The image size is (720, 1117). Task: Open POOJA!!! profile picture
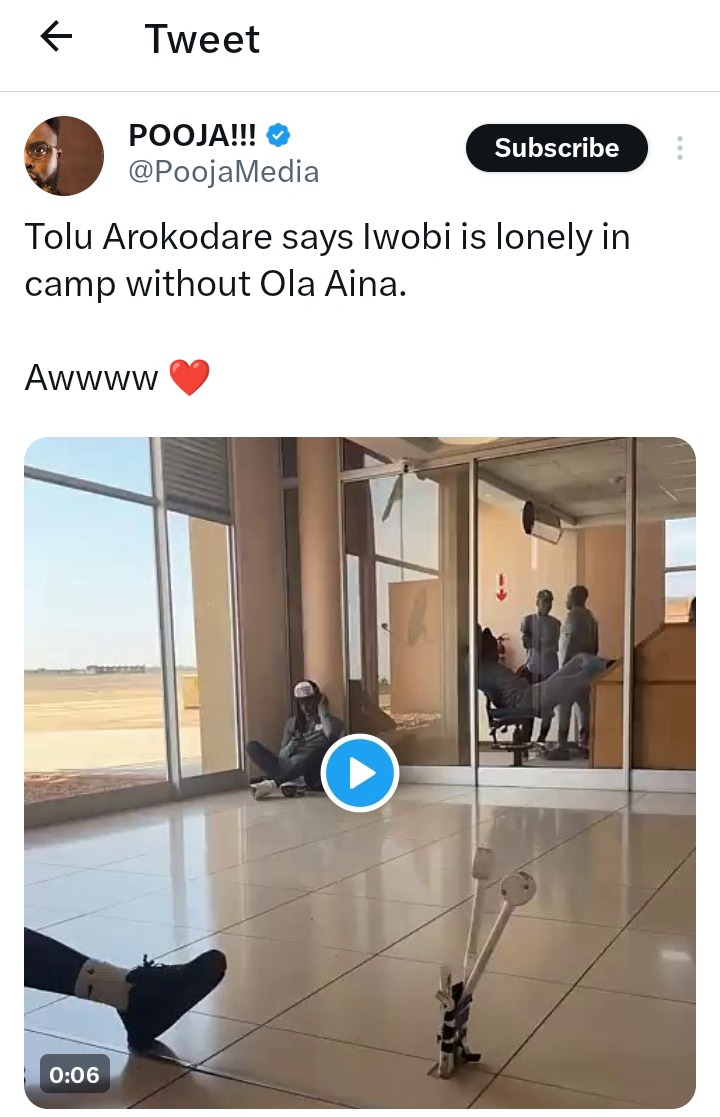(64, 155)
